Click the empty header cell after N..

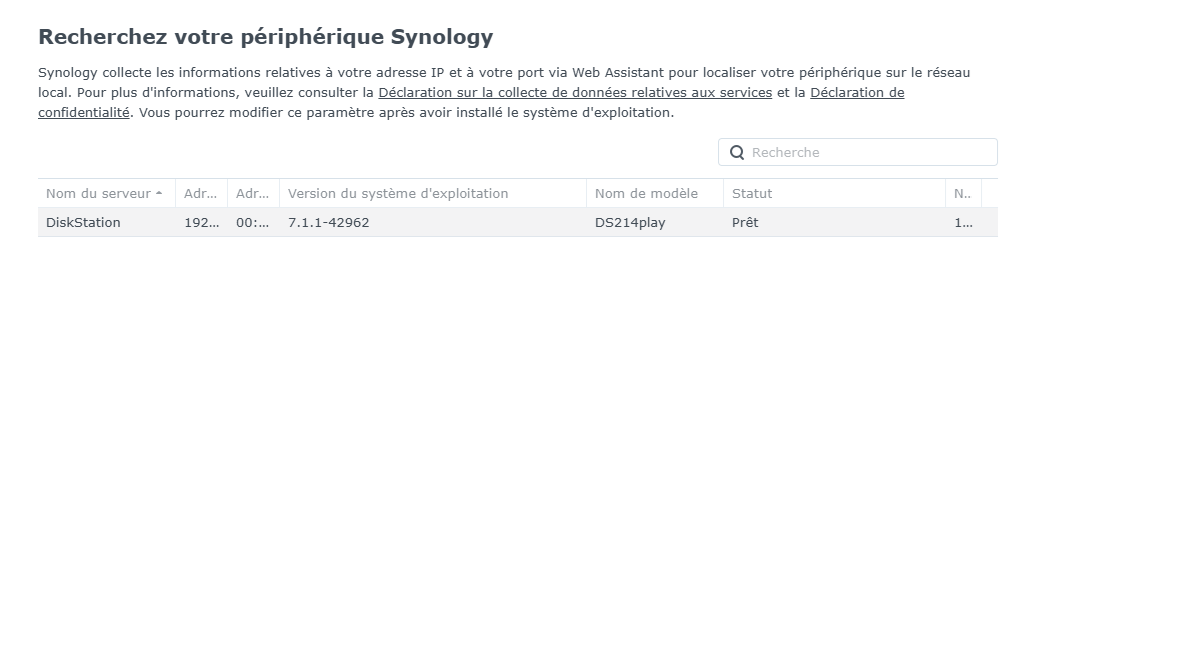989,194
